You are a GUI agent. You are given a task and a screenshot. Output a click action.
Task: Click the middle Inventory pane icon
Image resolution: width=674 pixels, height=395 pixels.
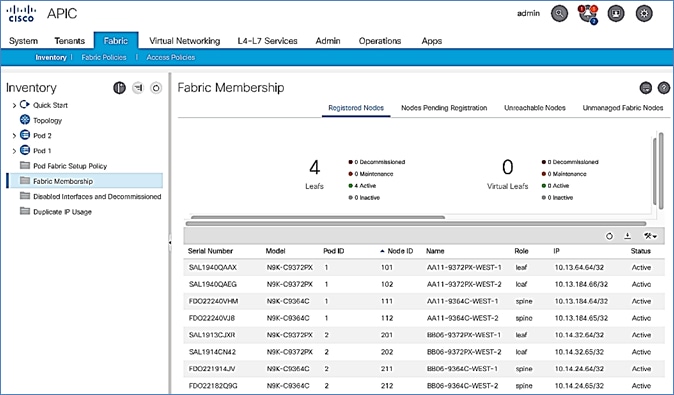138,88
